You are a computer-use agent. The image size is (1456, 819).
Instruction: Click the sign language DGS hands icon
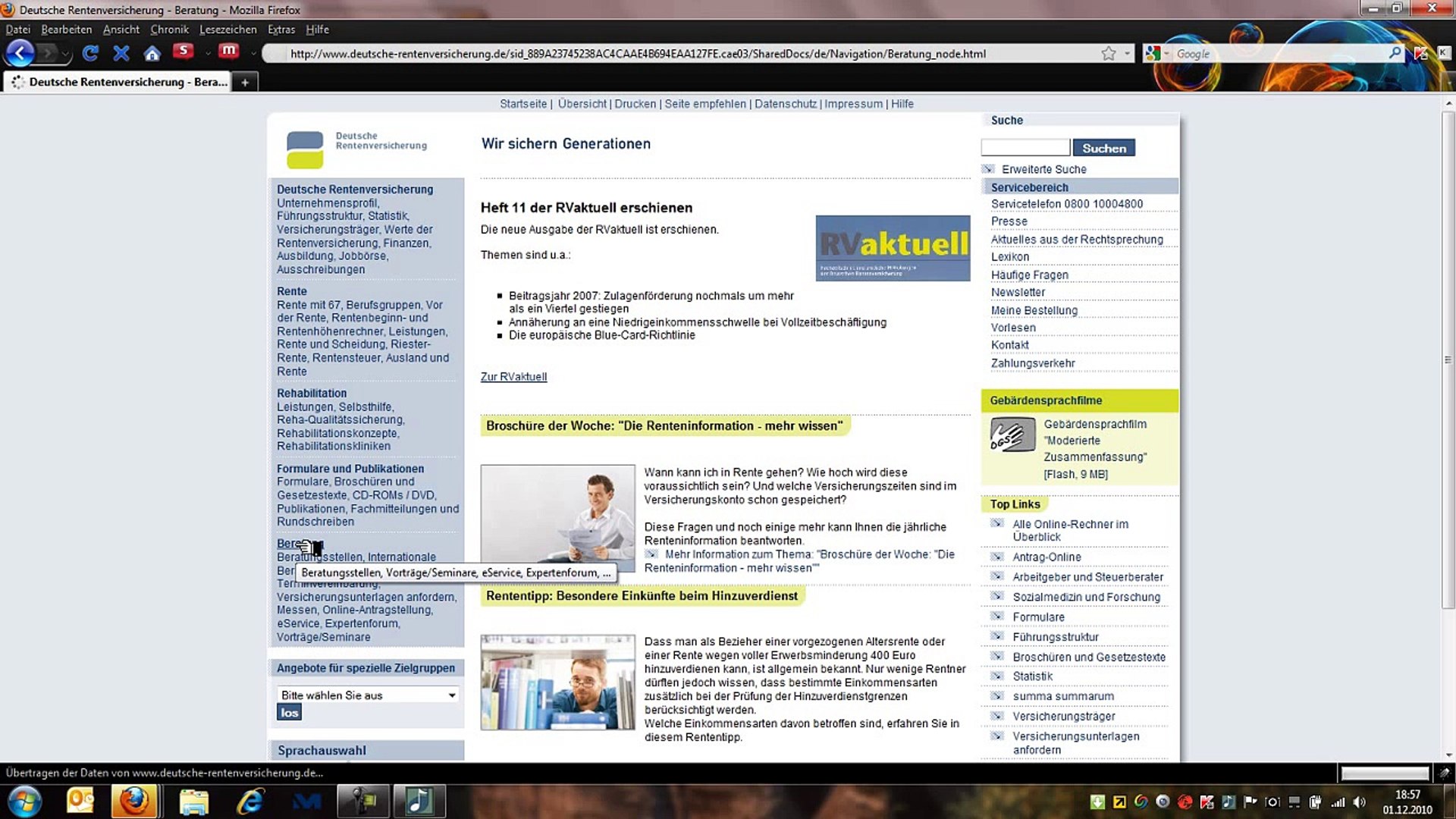pos(1012,435)
